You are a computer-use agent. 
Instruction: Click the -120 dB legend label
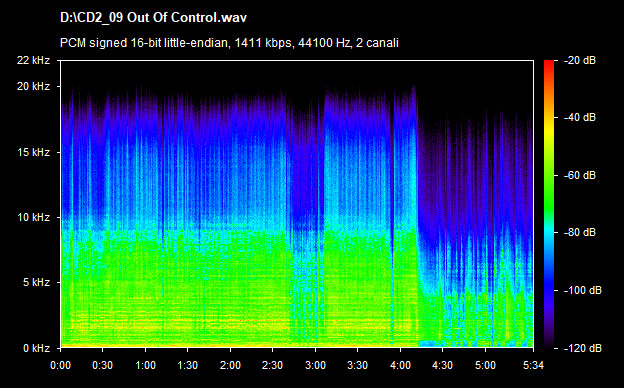coord(583,348)
